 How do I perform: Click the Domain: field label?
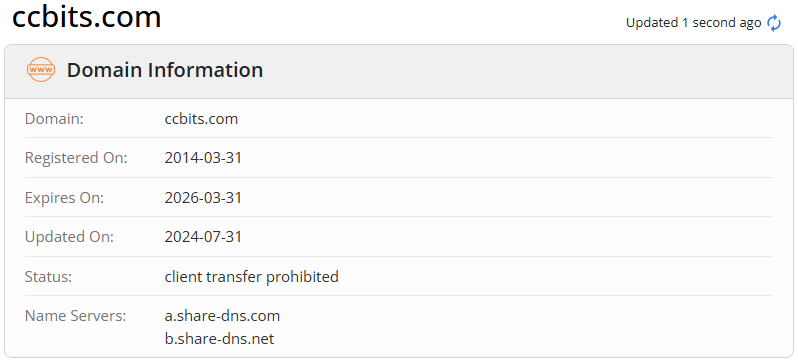[x=54, y=119]
